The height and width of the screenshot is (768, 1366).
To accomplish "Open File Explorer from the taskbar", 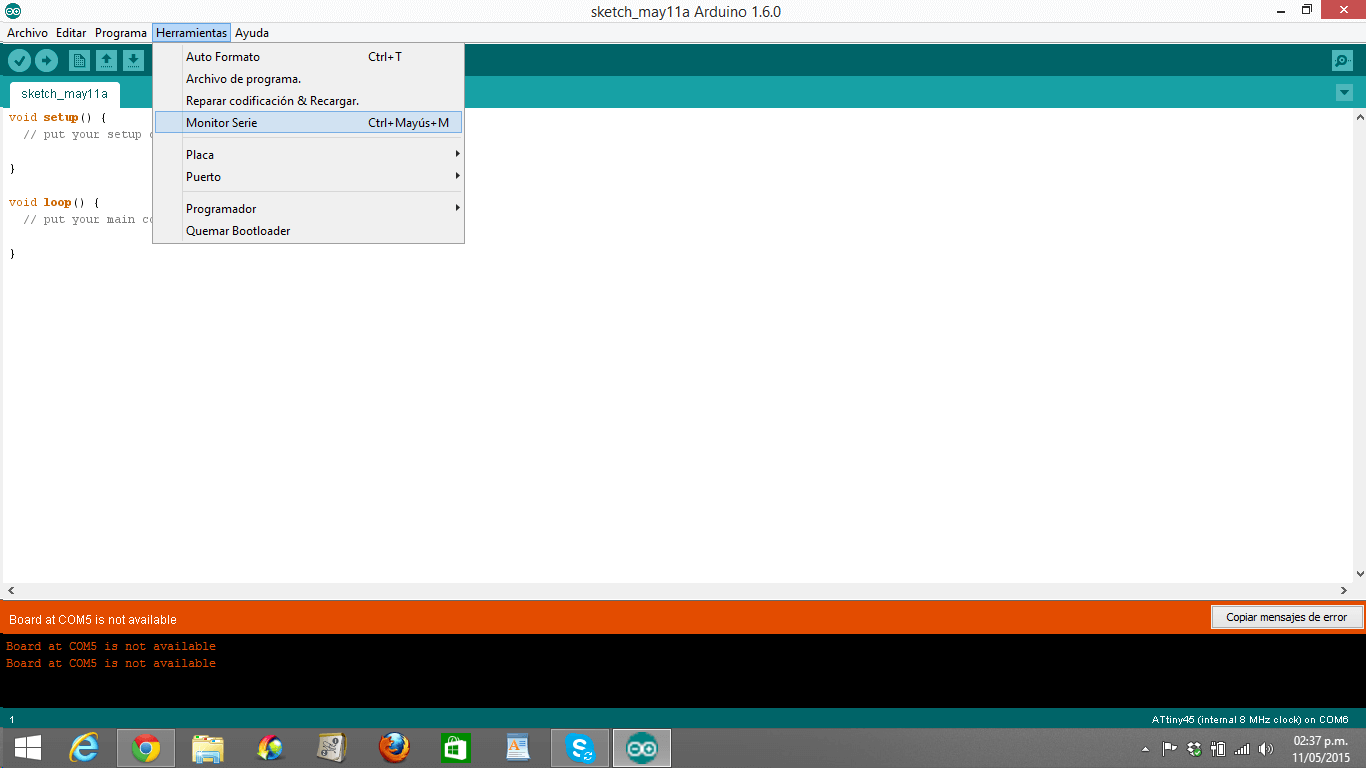I will click(x=208, y=748).
